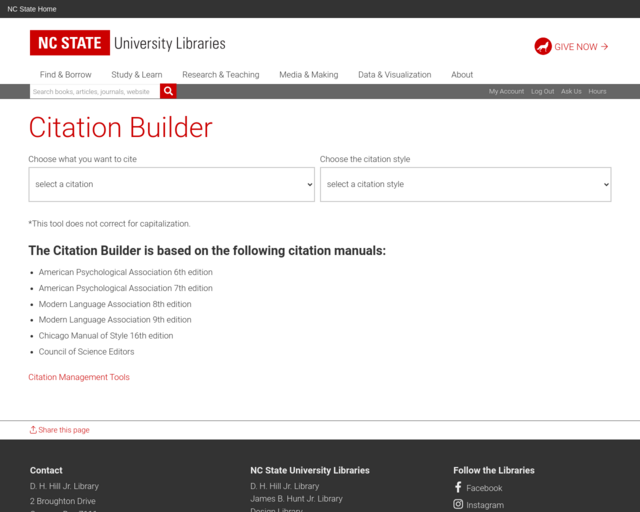640x512 pixels.
Task: Click 'The Citation Builder is based on' heading
Action: coord(207,250)
